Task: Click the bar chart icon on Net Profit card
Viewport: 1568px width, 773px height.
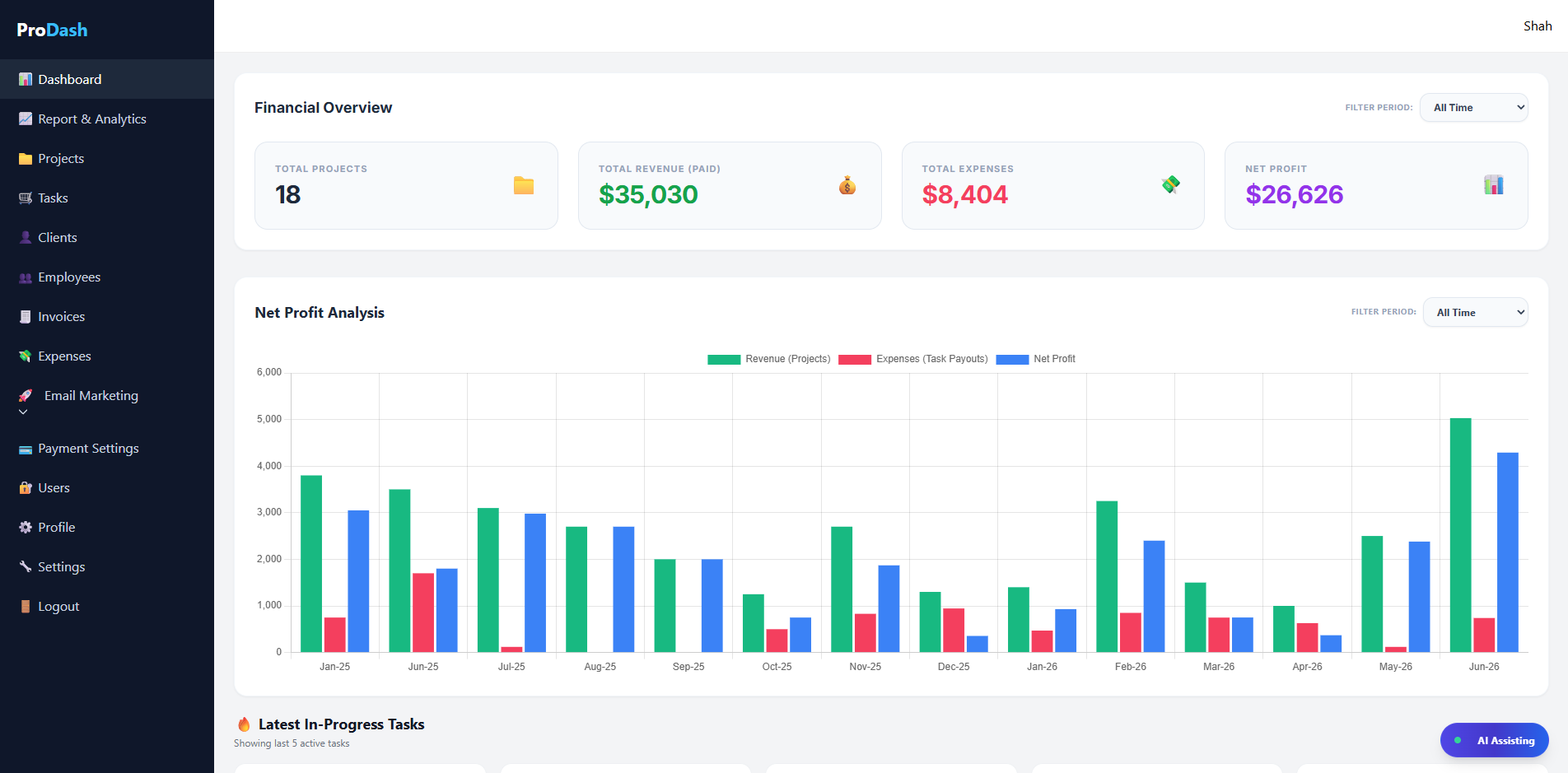Action: point(1494,185)
